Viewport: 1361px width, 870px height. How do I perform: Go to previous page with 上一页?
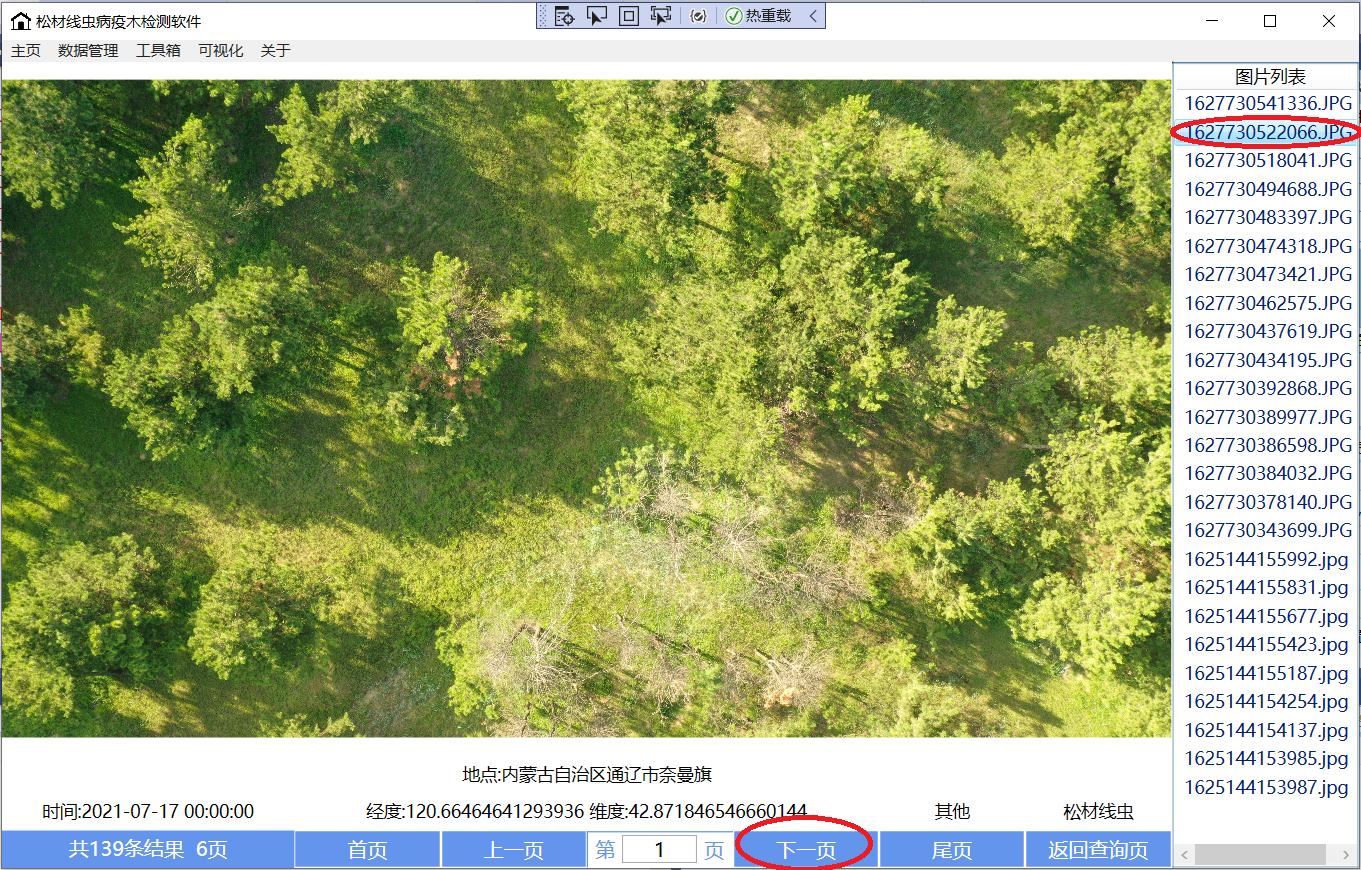[514, 850]
